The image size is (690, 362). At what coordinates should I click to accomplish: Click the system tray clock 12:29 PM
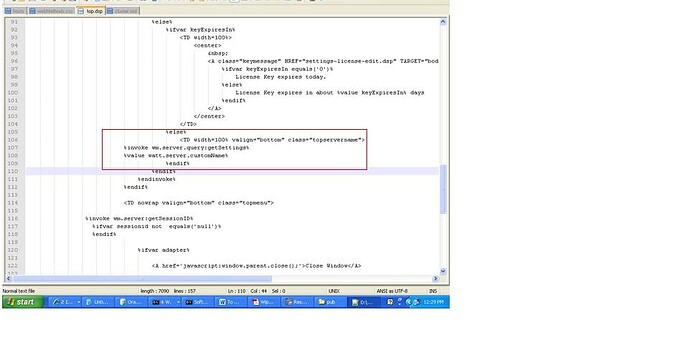pyautogui.click(x=433, y=302)
